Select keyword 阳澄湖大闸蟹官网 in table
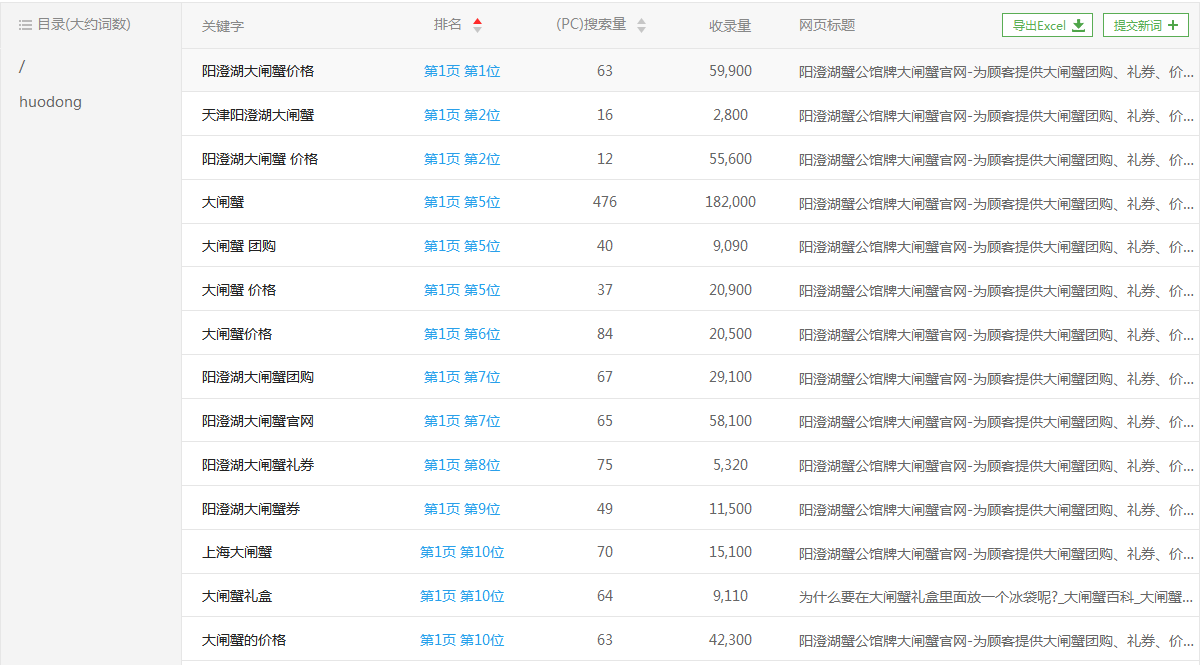1200x665 pixels. (x=258, y=421)
